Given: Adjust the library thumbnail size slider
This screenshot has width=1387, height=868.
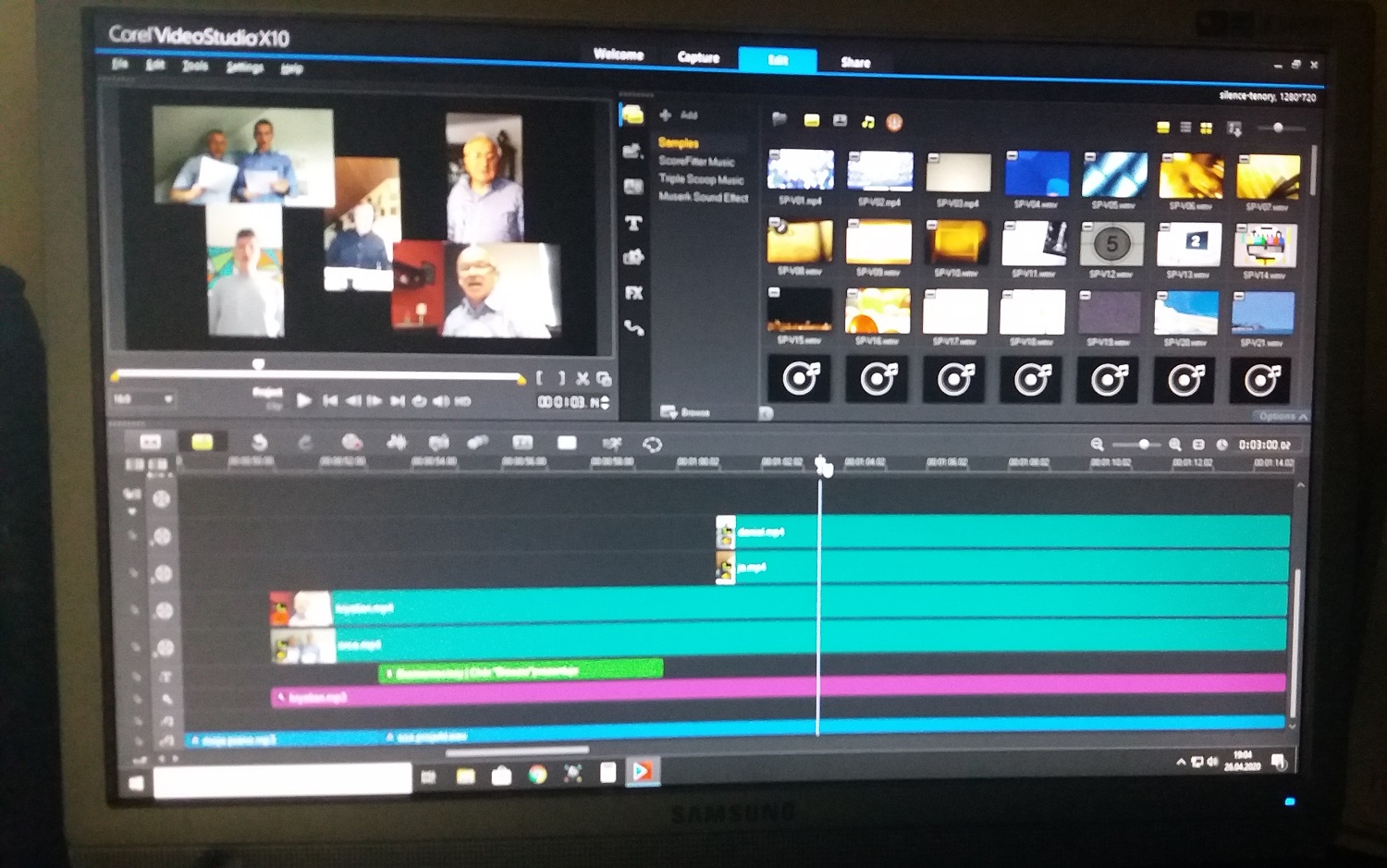Looking at the screenshot, I should (x=1278, y=128).
